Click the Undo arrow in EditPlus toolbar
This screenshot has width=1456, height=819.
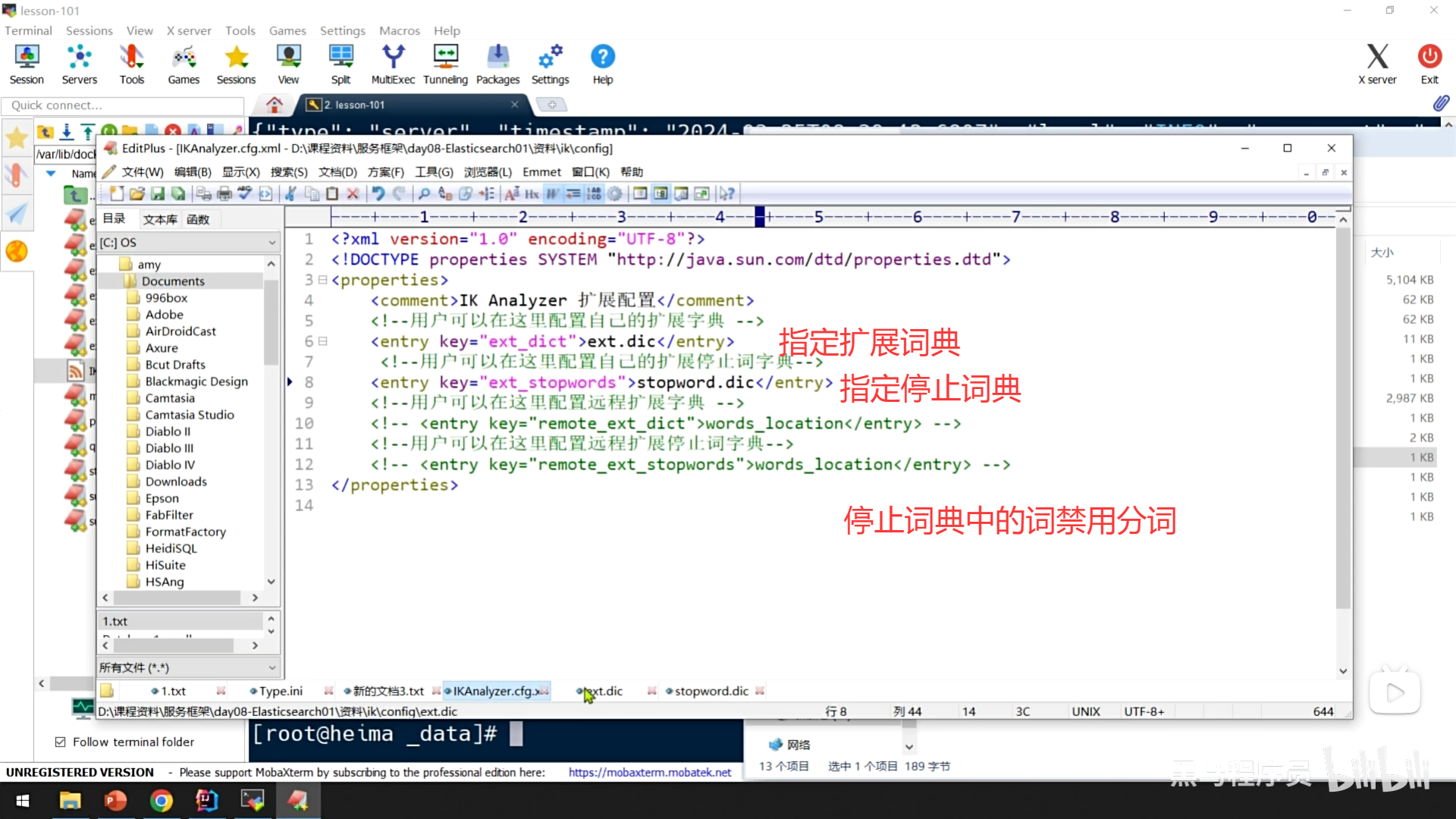(378, 194)
